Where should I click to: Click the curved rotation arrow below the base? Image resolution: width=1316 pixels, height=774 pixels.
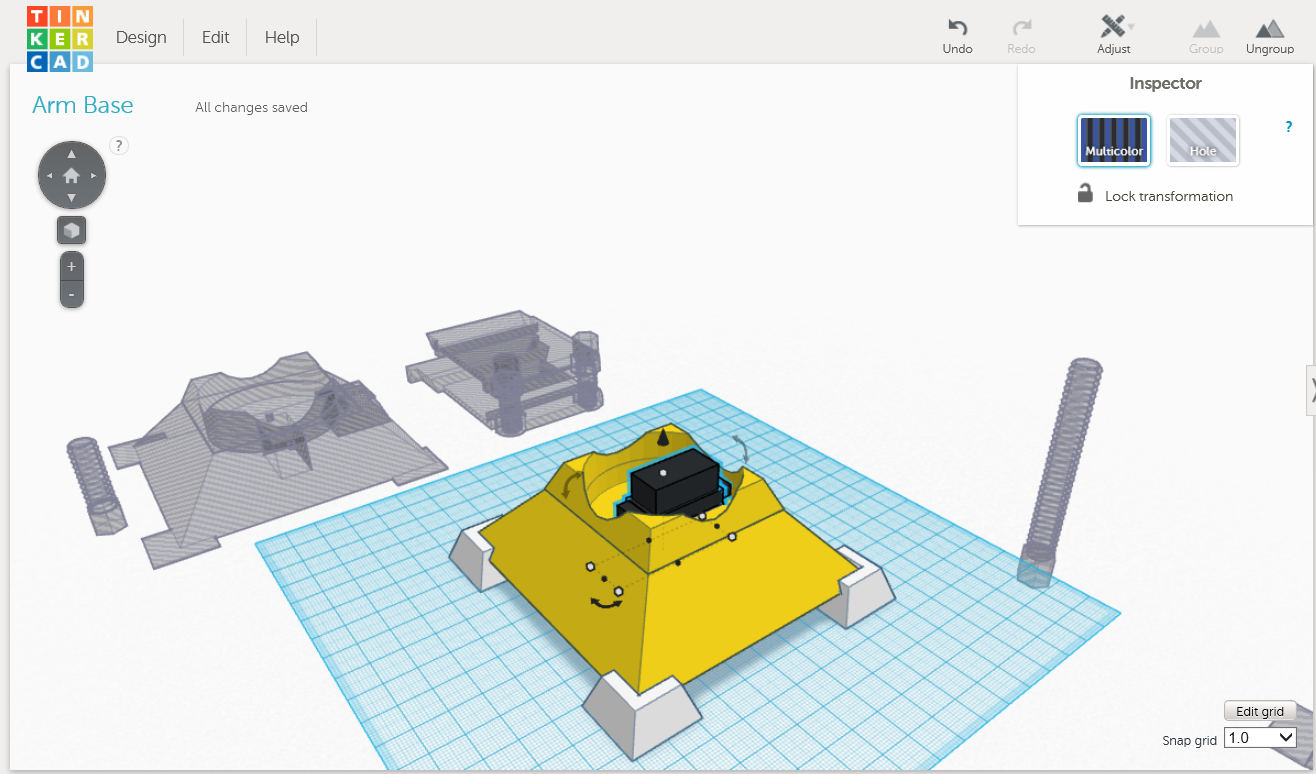click(x=604, y=603)
